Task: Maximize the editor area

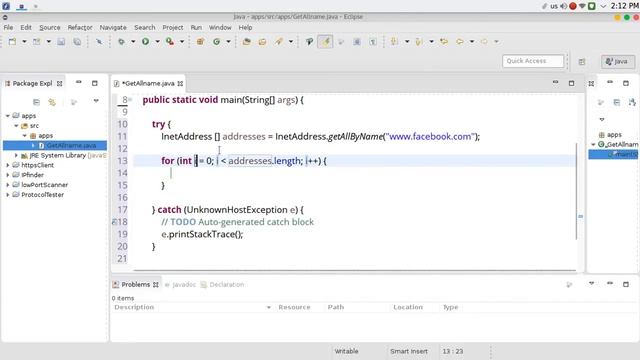Action: [571, 83]
